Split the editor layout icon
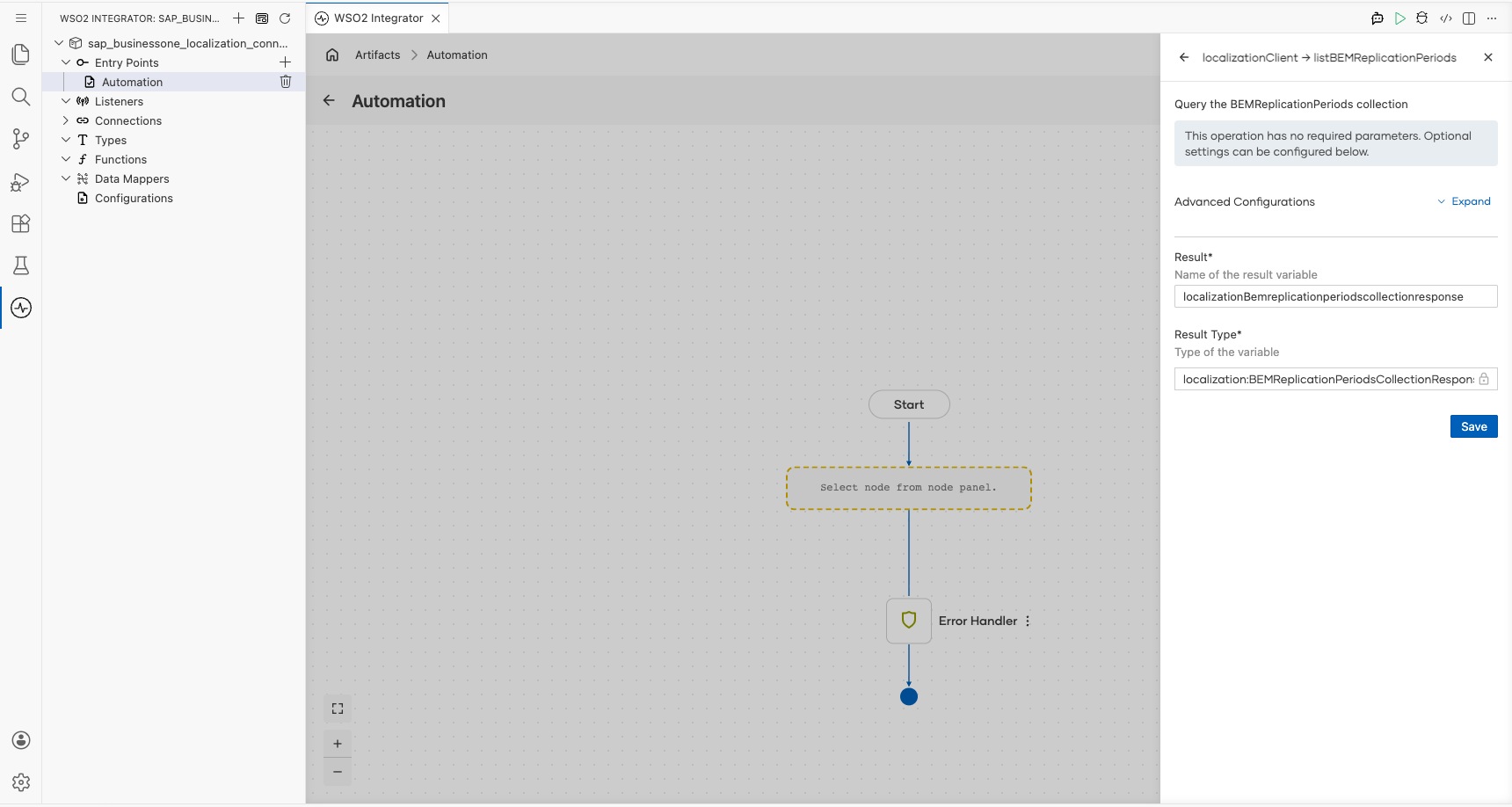 click(x=1469, y=18)
